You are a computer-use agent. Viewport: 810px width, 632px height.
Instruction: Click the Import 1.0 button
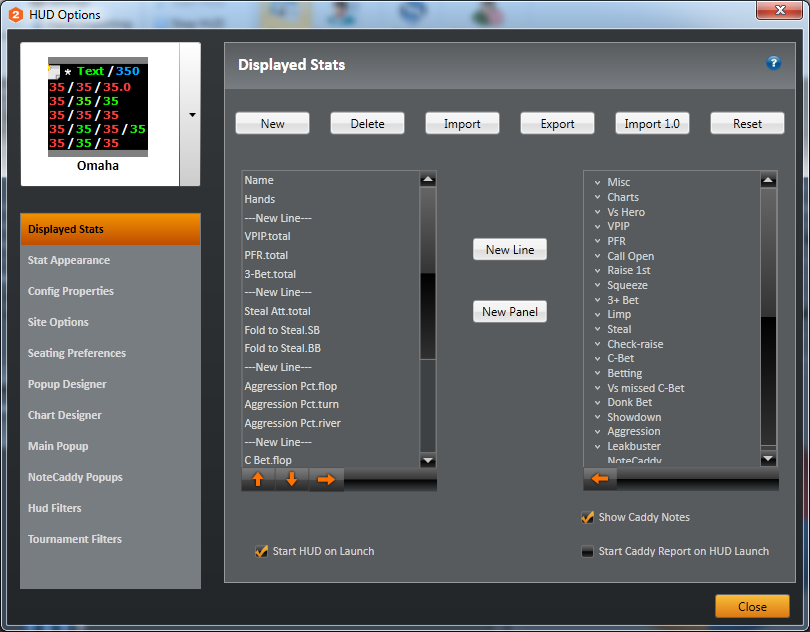(652, 123)
